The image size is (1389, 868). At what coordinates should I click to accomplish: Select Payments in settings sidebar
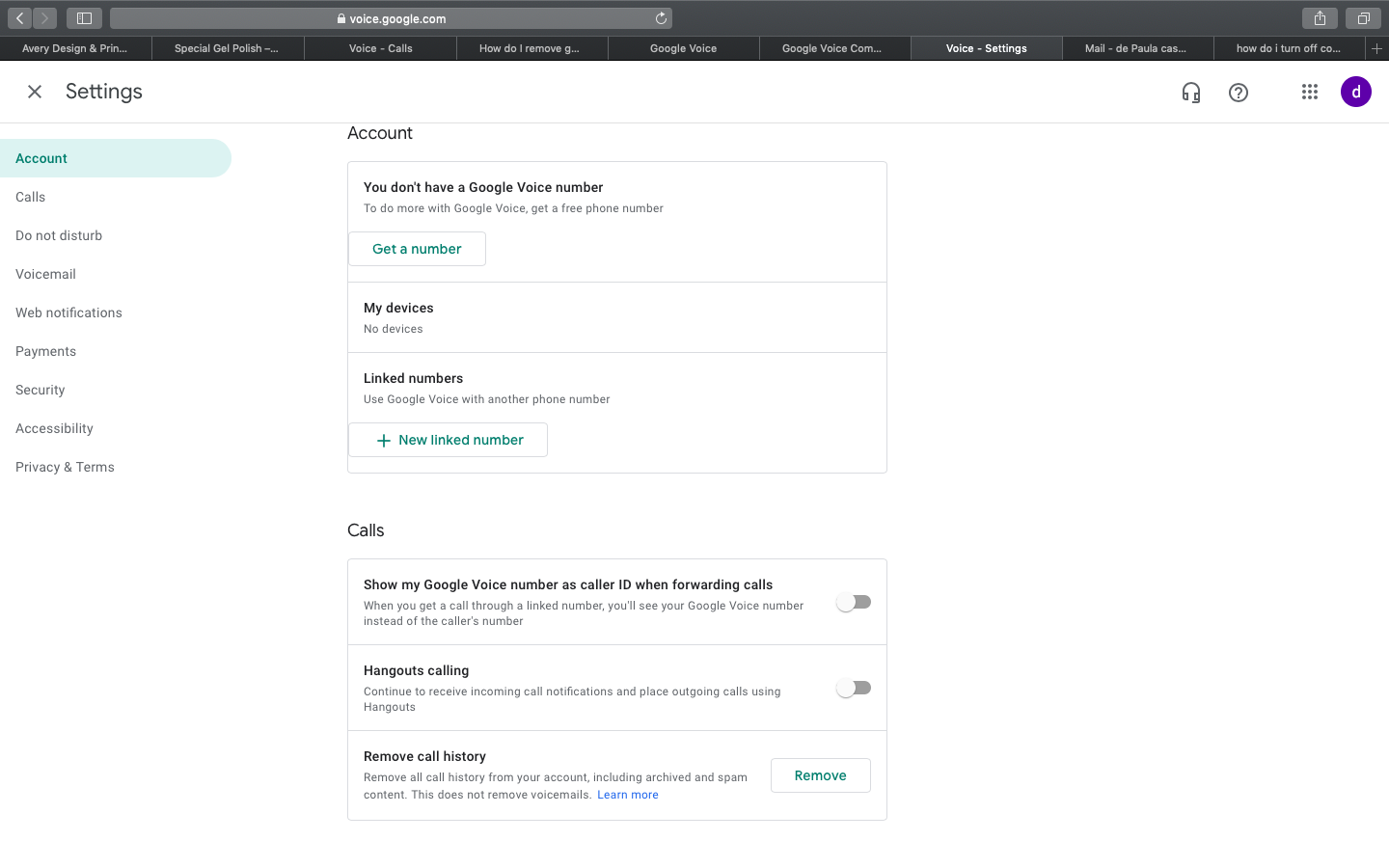pos(116,351)
